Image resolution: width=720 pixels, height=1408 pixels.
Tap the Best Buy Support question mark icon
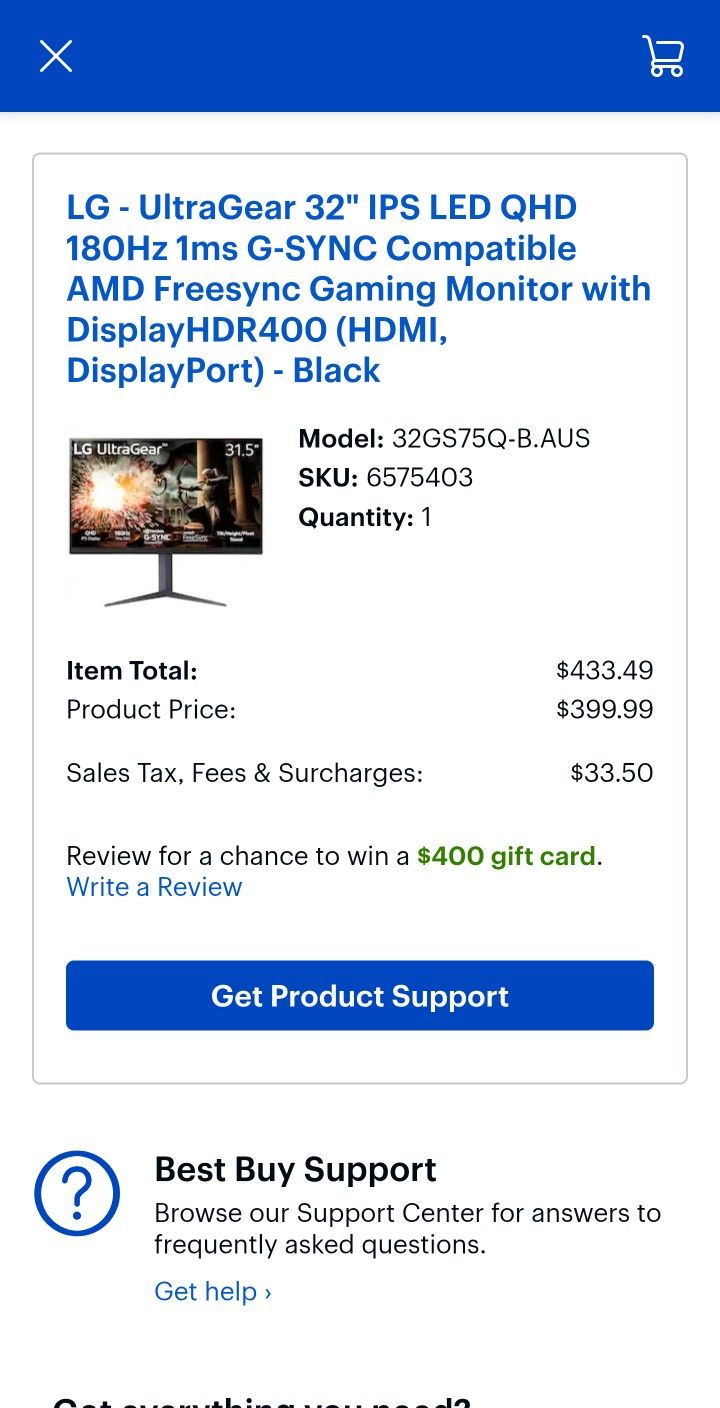(x=77, y=1193)
